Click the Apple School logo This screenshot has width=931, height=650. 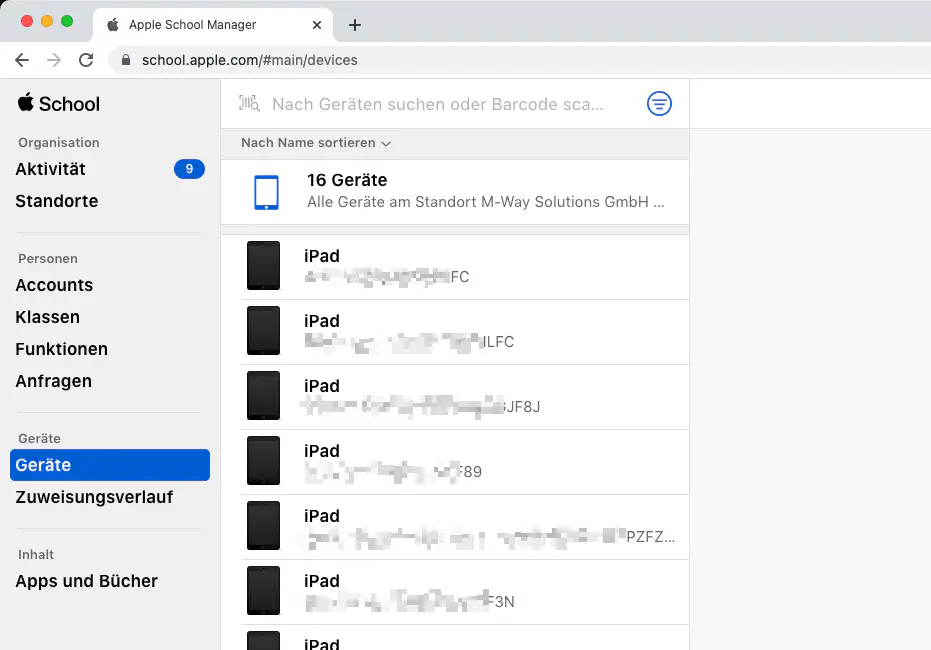(x=59, y=104)
